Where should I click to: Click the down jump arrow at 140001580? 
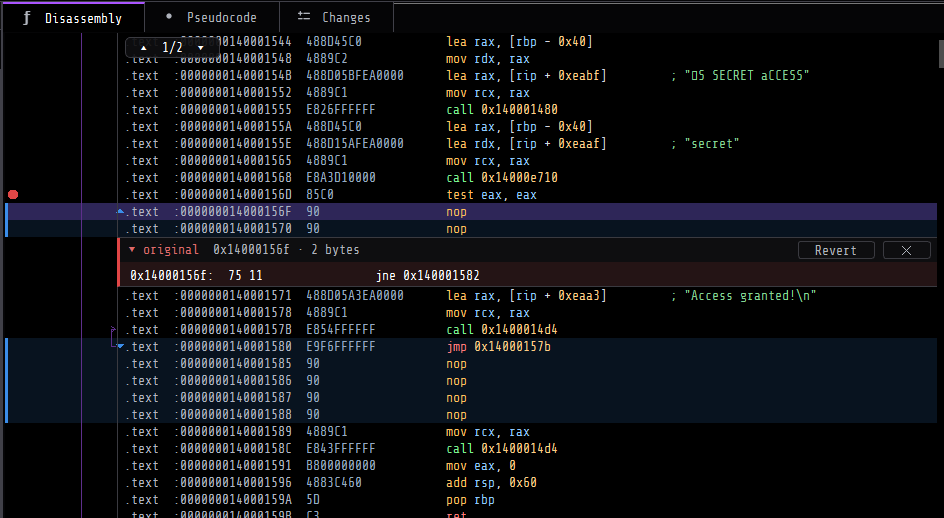pos(120,346)
